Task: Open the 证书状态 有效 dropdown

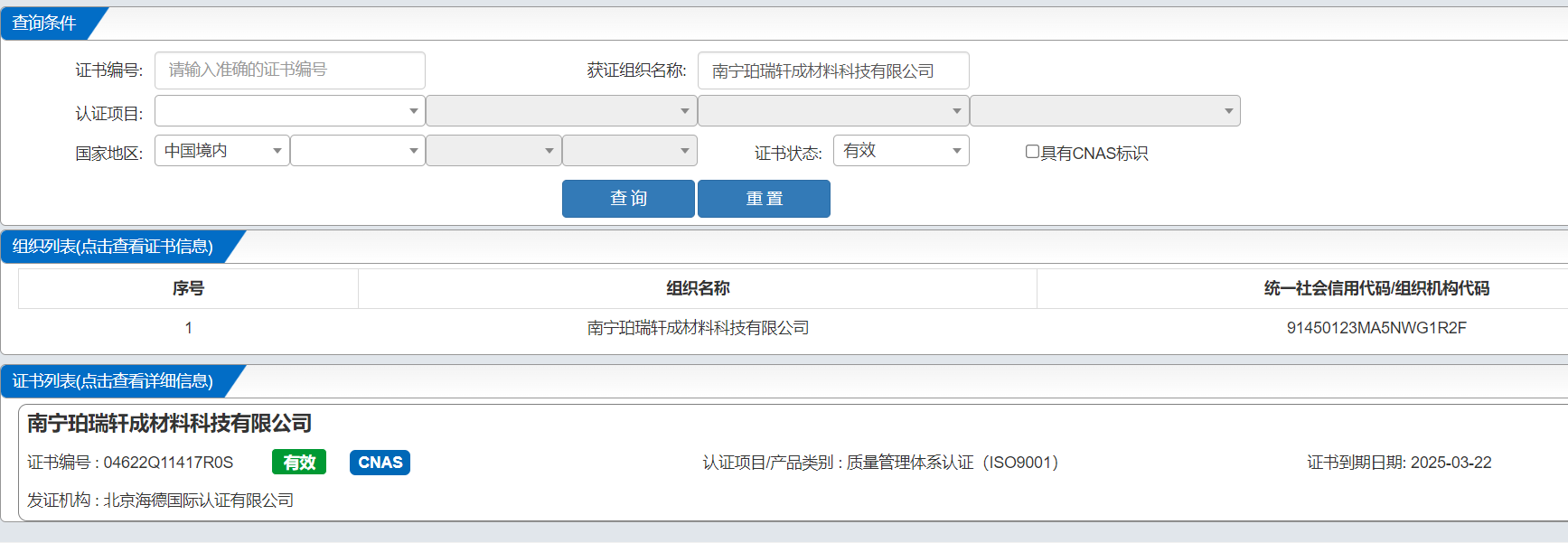Action: pos(901,151)
